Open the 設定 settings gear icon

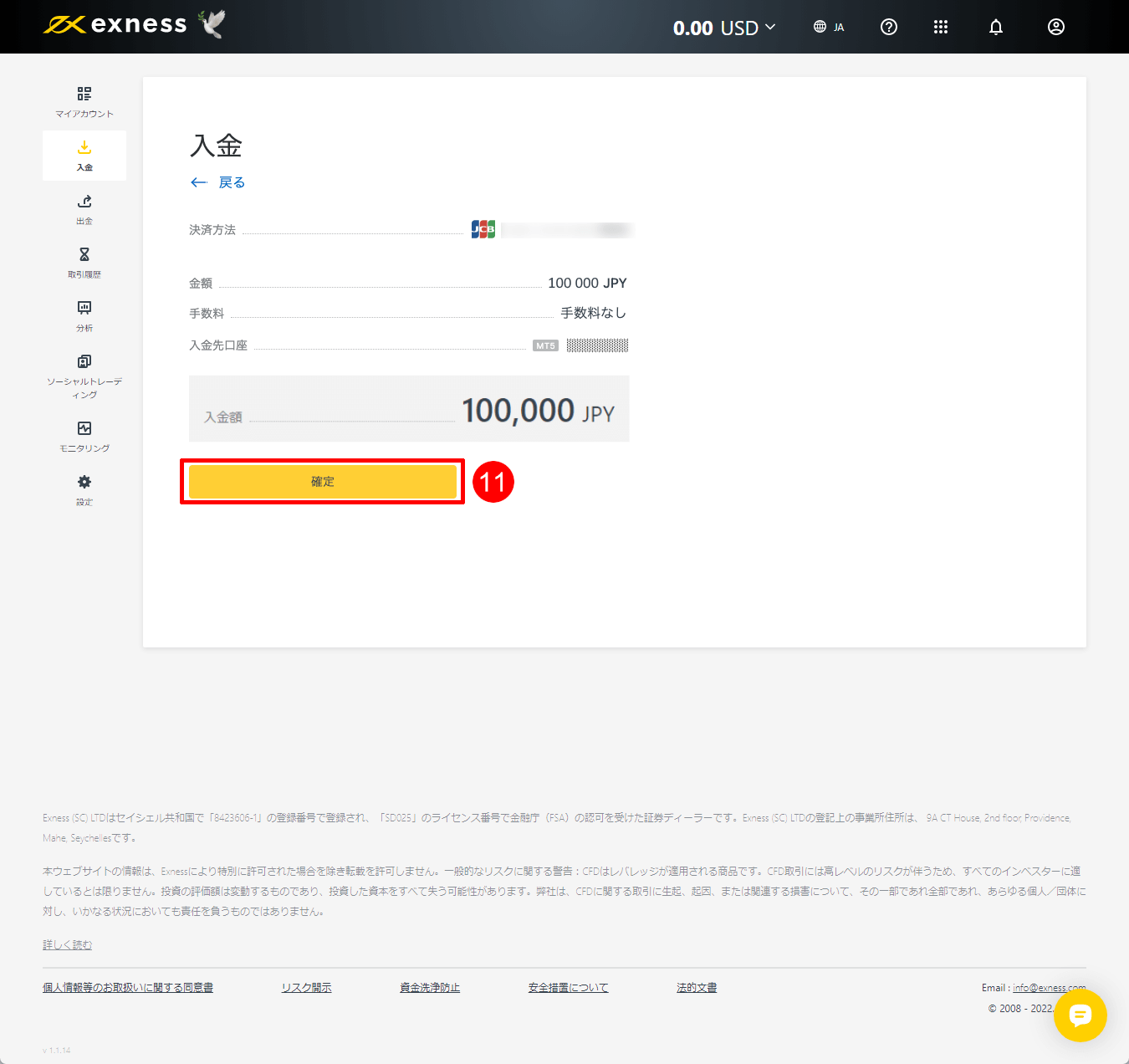click(84, 489)
